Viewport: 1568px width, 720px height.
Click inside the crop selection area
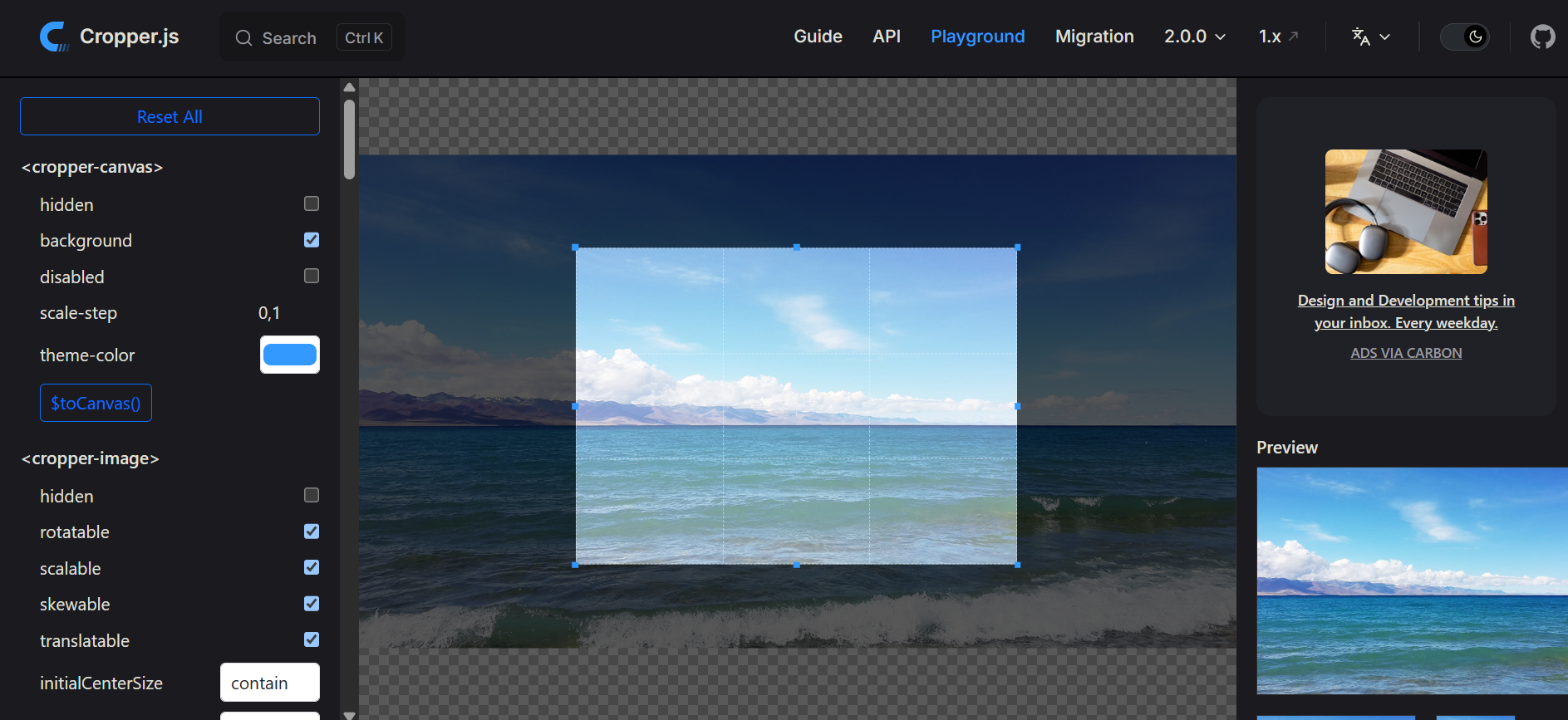coord(797,406)
